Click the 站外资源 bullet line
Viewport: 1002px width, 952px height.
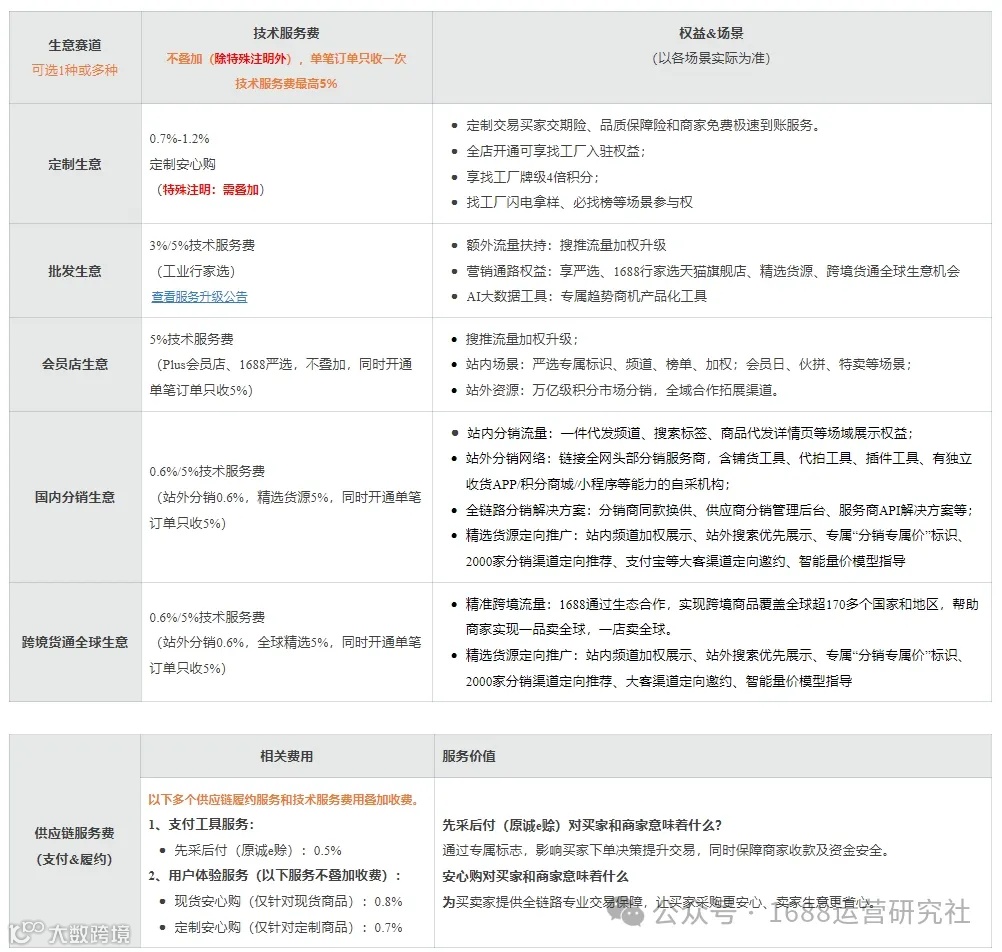coord(622,390)
